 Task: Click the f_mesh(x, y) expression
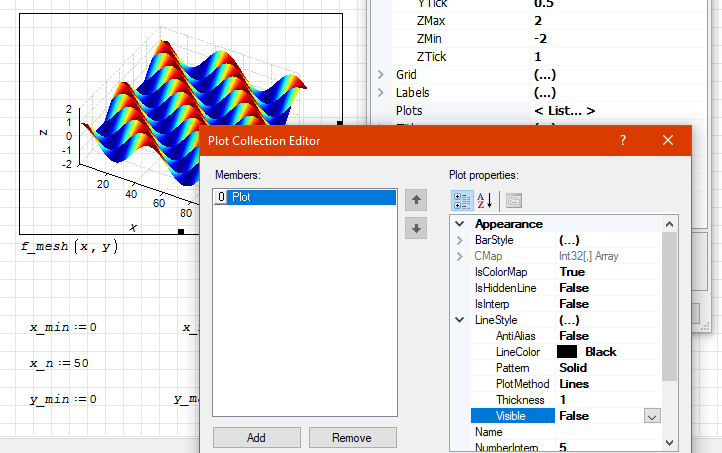click(x=70, y=247)
